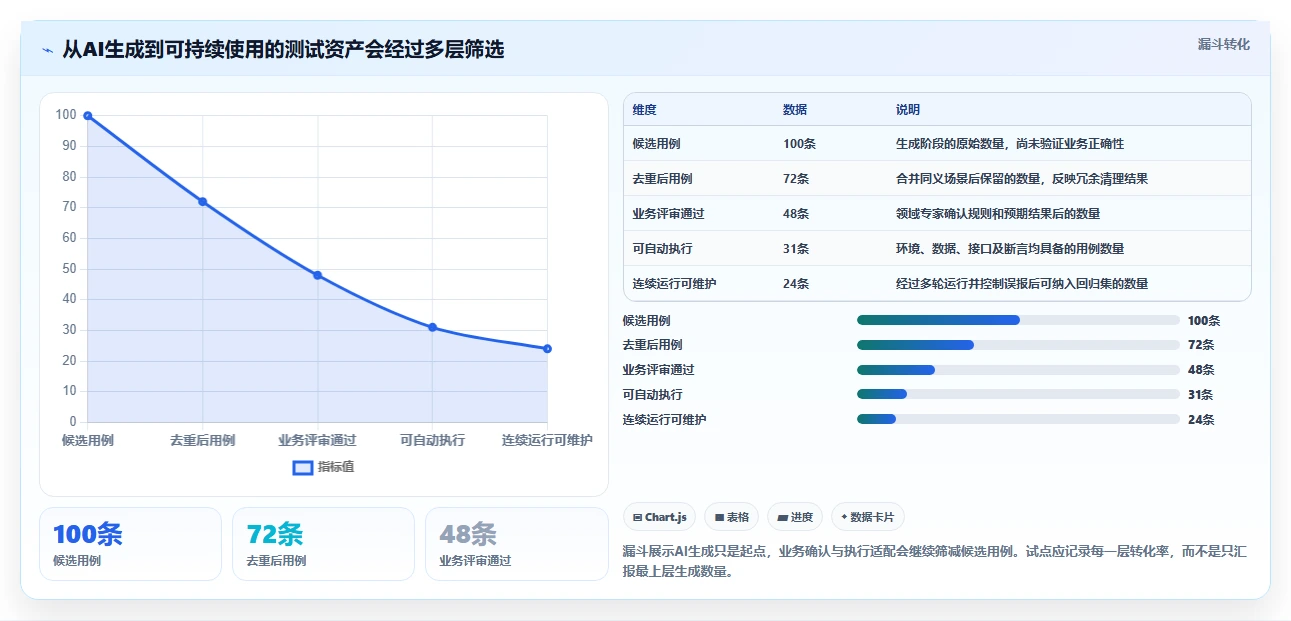Click the 31条 value beside progress bars
Viewport: 1291px width, 621px height.
click(1201, 395)
